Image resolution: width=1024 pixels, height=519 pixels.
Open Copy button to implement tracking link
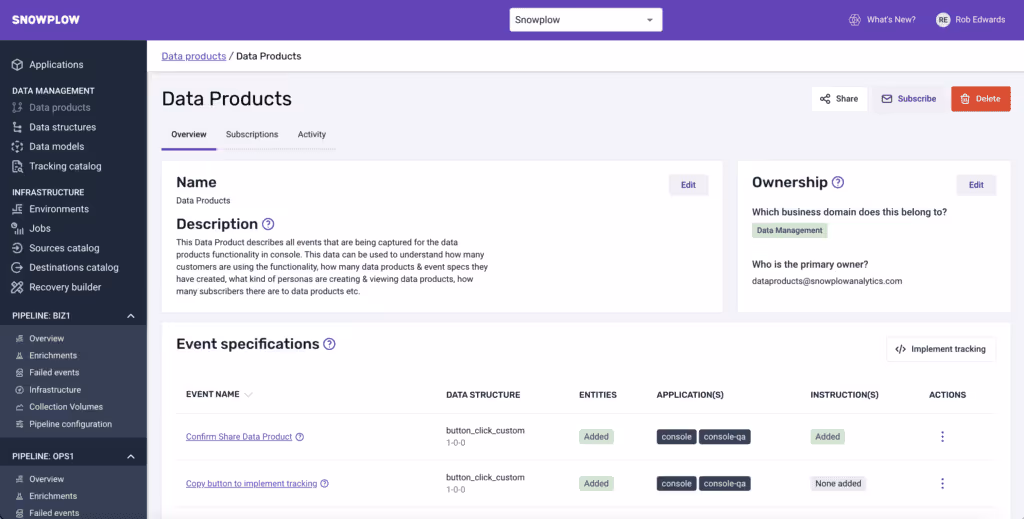[x=251, y=484]
